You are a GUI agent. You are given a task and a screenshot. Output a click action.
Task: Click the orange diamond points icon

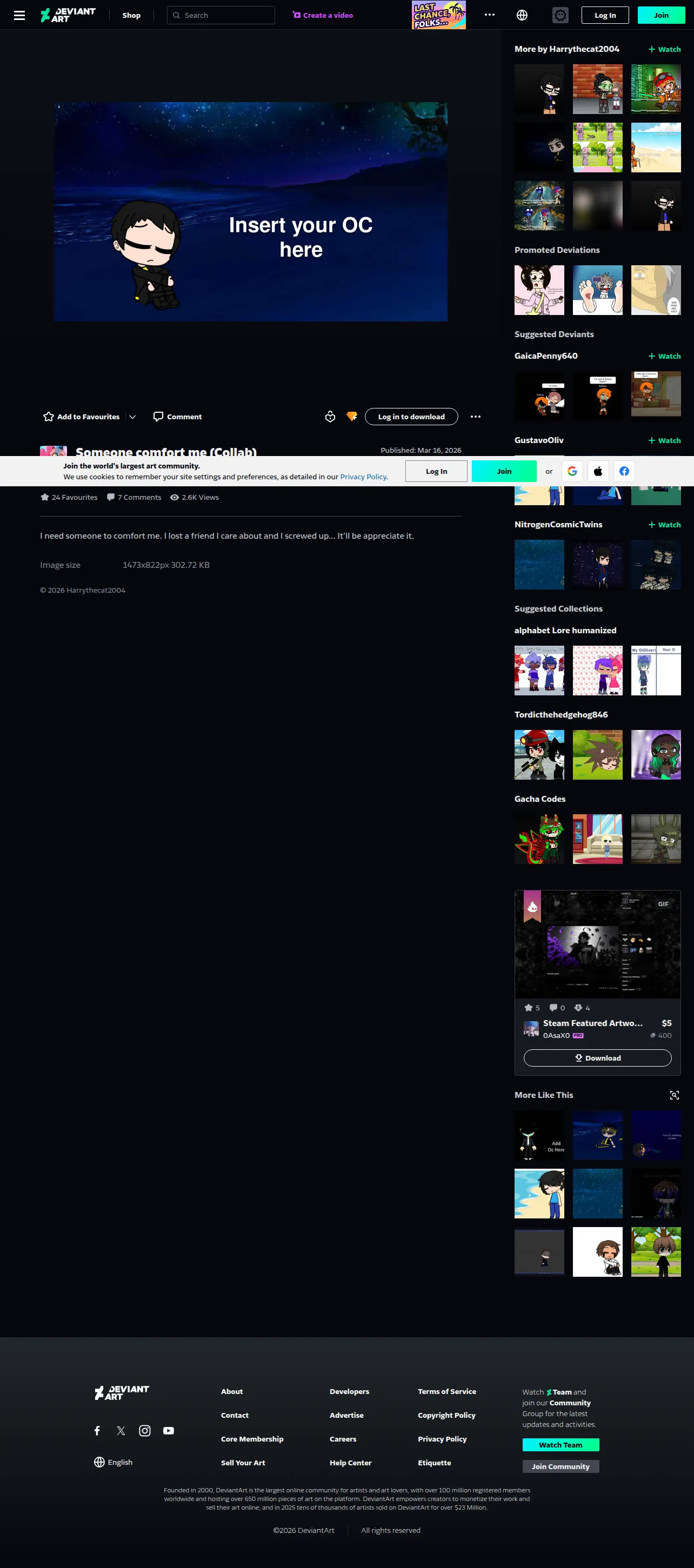[x=352, y=417]
